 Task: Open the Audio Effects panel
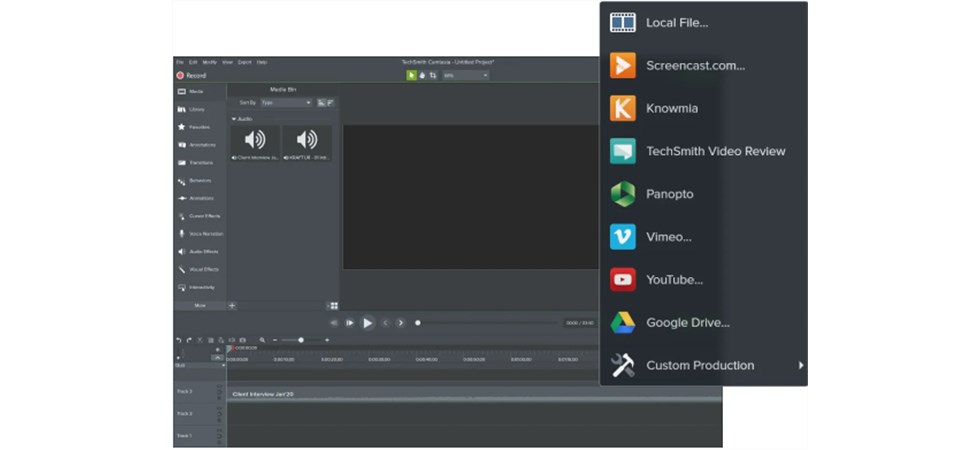point(200,252)
